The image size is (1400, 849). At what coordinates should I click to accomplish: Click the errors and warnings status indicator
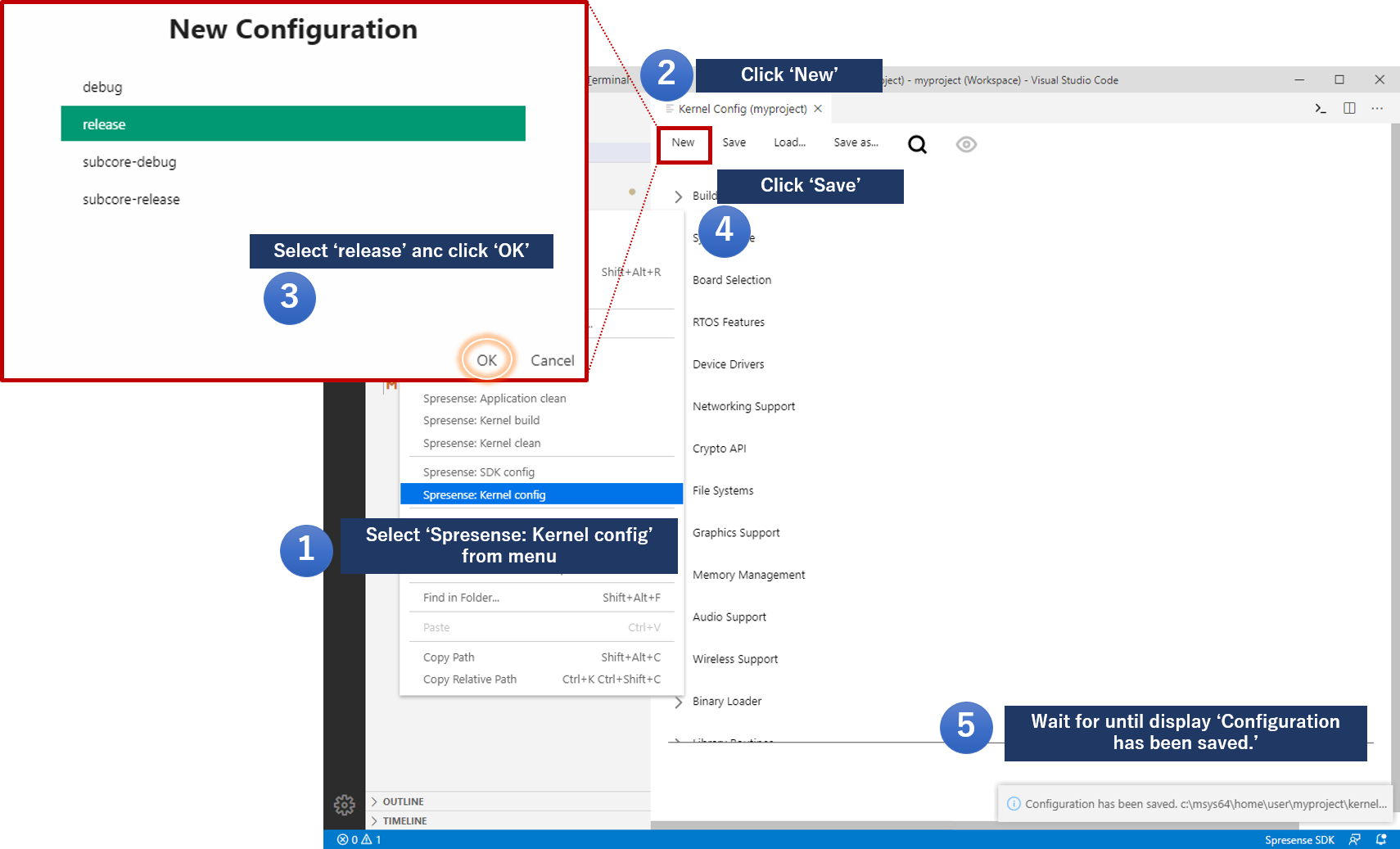tap(359, 839)
